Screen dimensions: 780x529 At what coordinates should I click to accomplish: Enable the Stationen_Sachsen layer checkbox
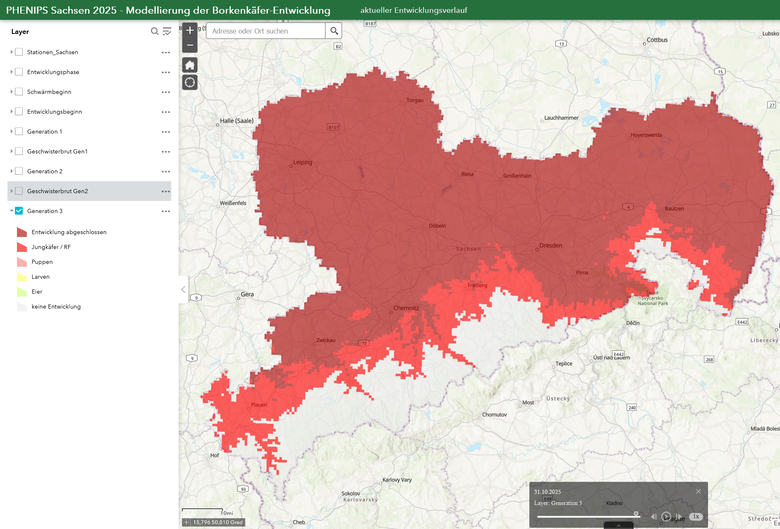click(19, 52)
